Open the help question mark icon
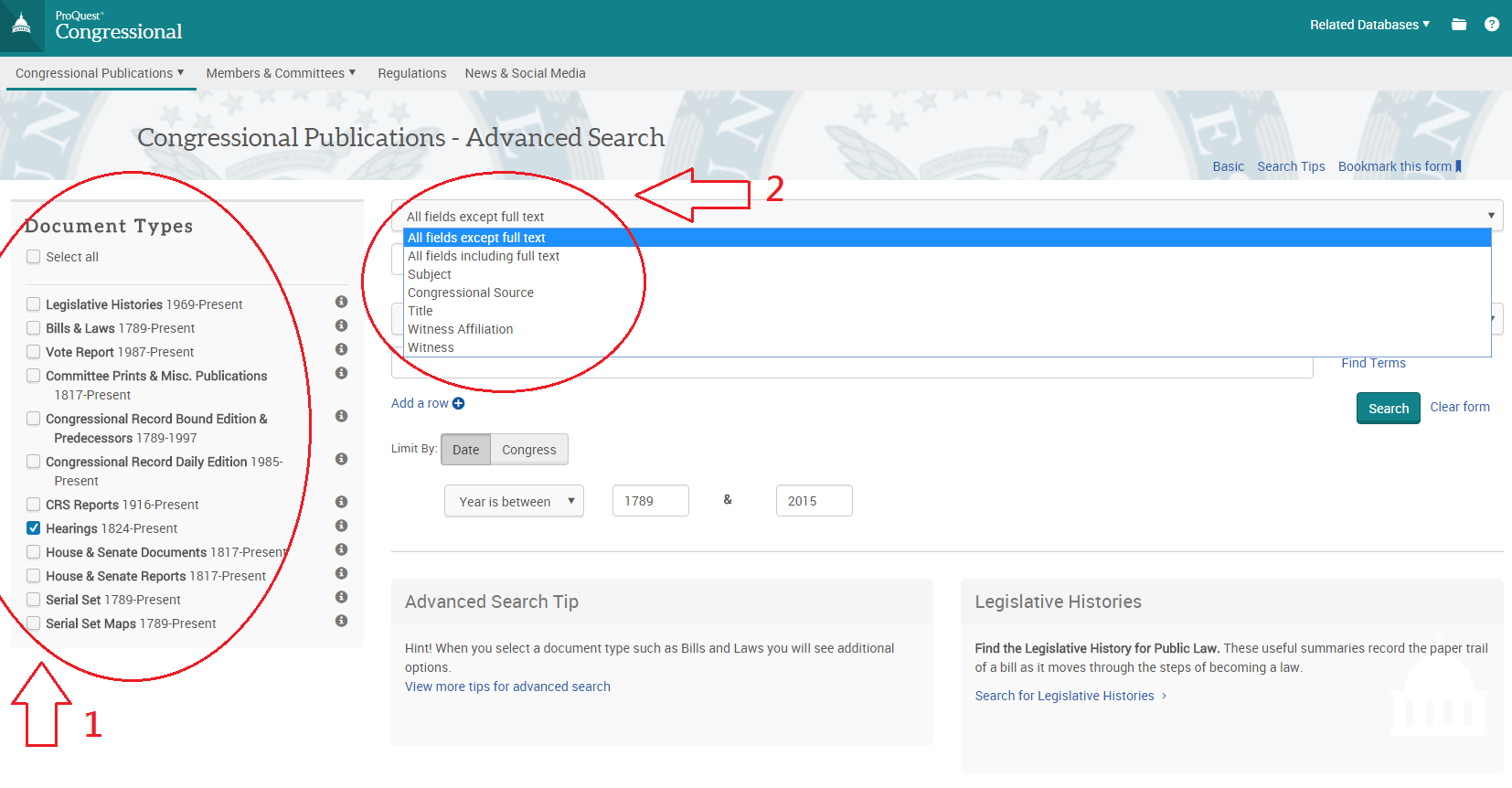 click(1492, 25)
